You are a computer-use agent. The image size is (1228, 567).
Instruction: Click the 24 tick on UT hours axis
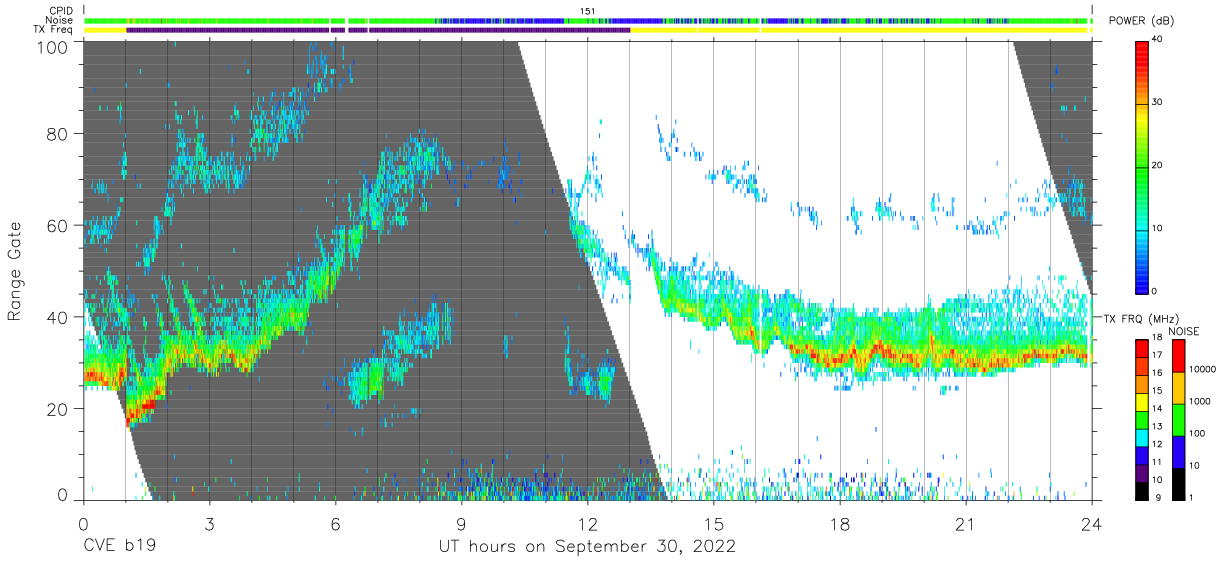(x=1092, y=523)
